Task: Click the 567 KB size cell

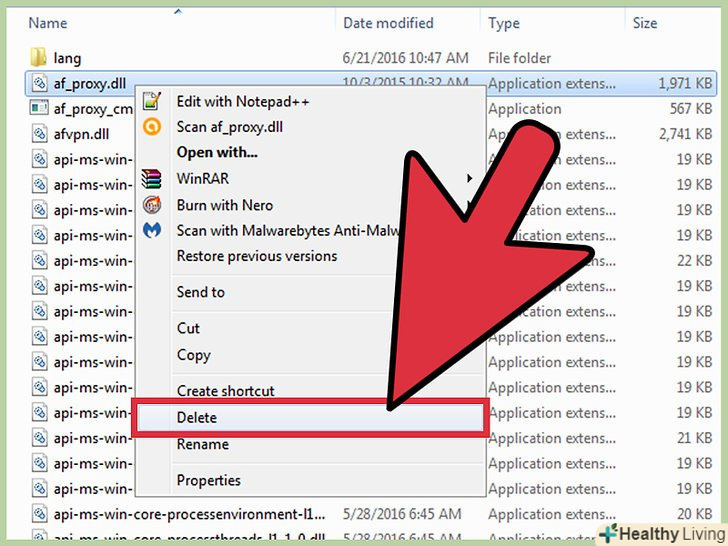Action: 690,108
